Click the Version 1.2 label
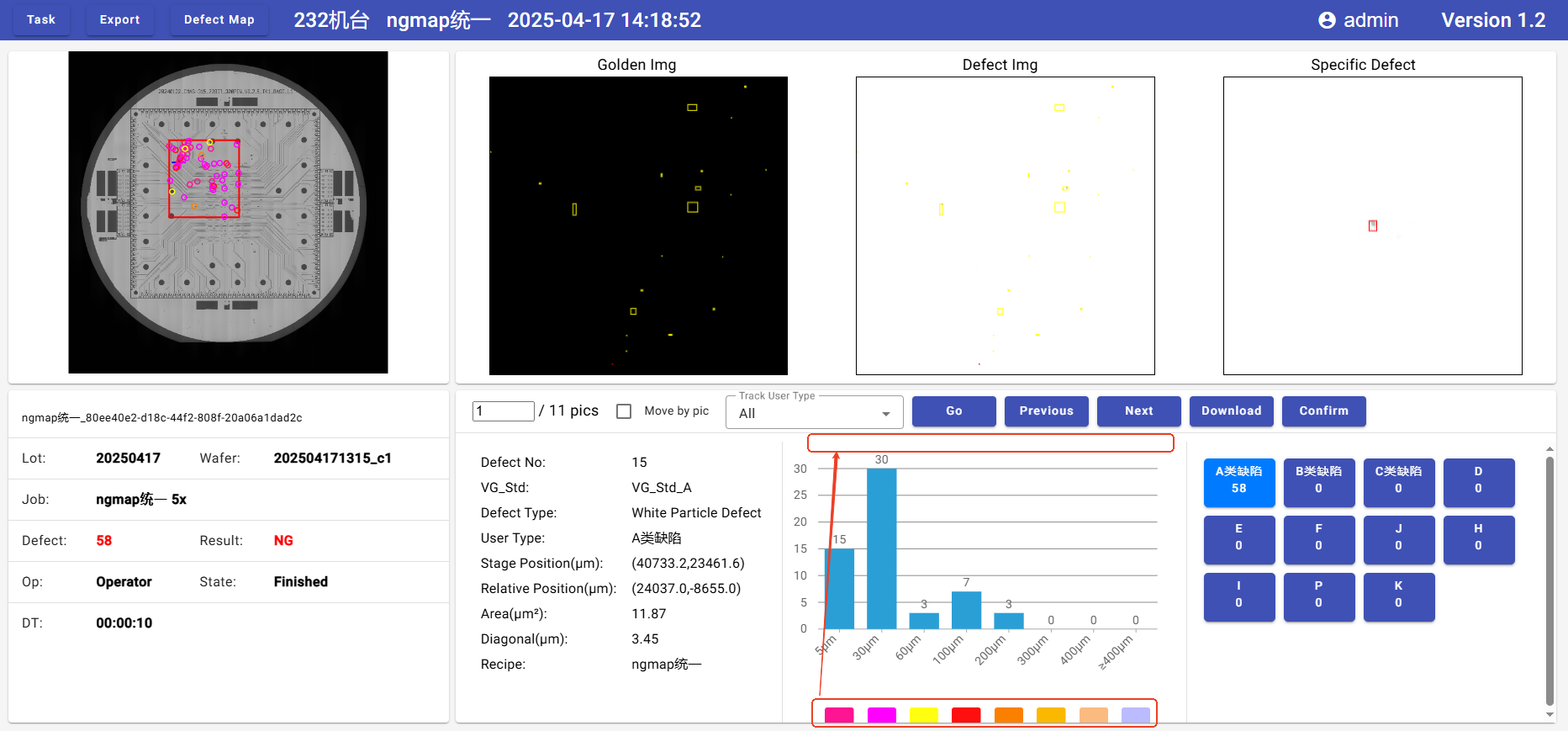The height and width of the screenshot is (731, 1568). 1493,20
